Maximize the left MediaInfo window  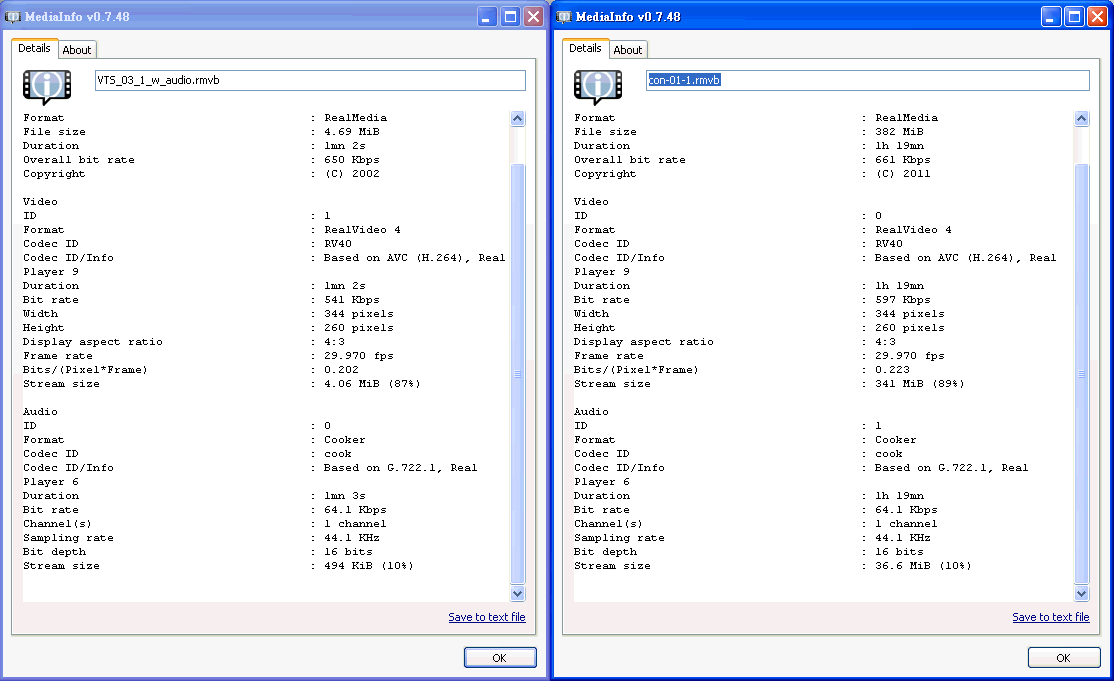click(x=510, y=16)
